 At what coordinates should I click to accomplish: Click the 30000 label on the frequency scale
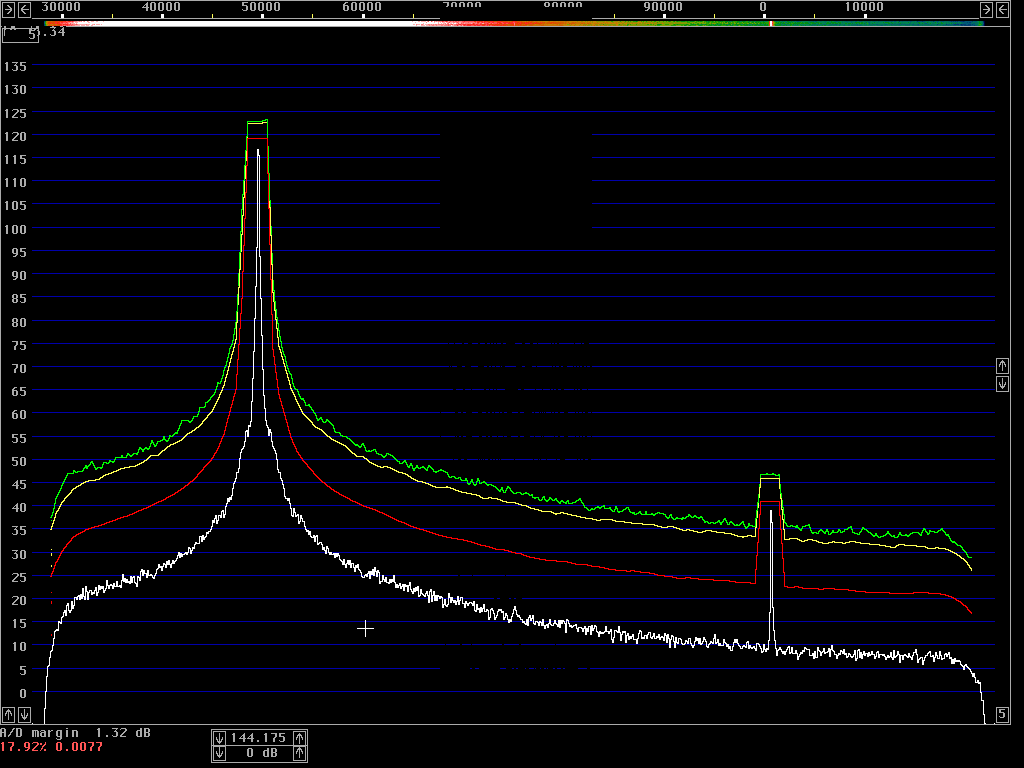pyautogui.click(x=61, y=7)
